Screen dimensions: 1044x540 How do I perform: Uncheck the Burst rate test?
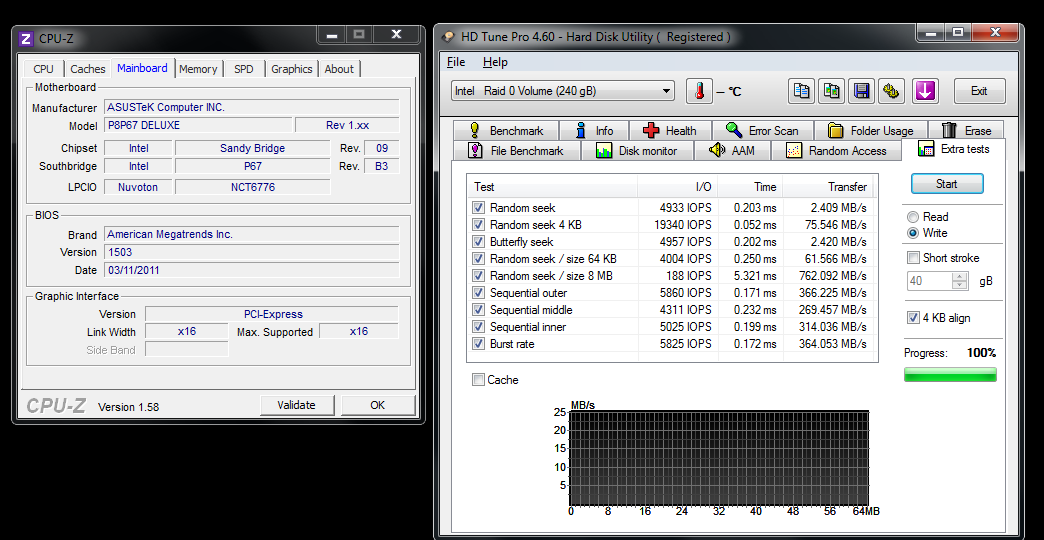478,344
